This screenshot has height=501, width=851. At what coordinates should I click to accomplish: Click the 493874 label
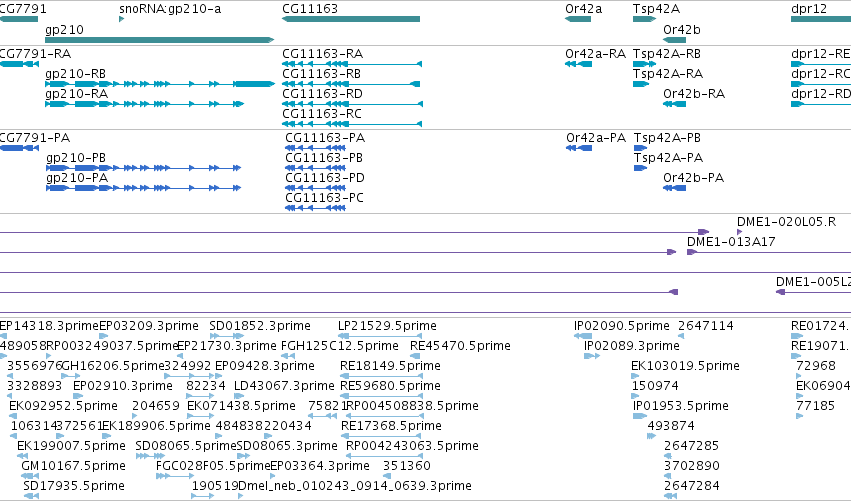point(671,426)
